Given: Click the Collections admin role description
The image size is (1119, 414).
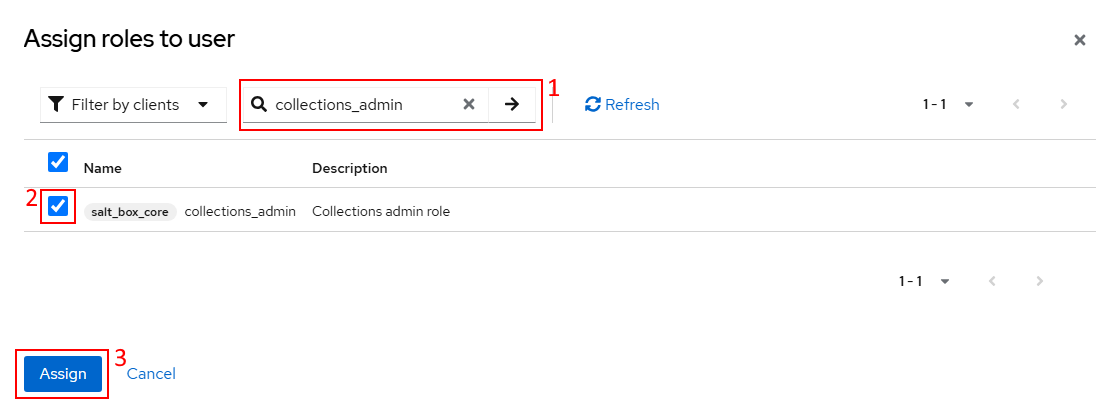Looking at the screenshot, I should (381, 211).
